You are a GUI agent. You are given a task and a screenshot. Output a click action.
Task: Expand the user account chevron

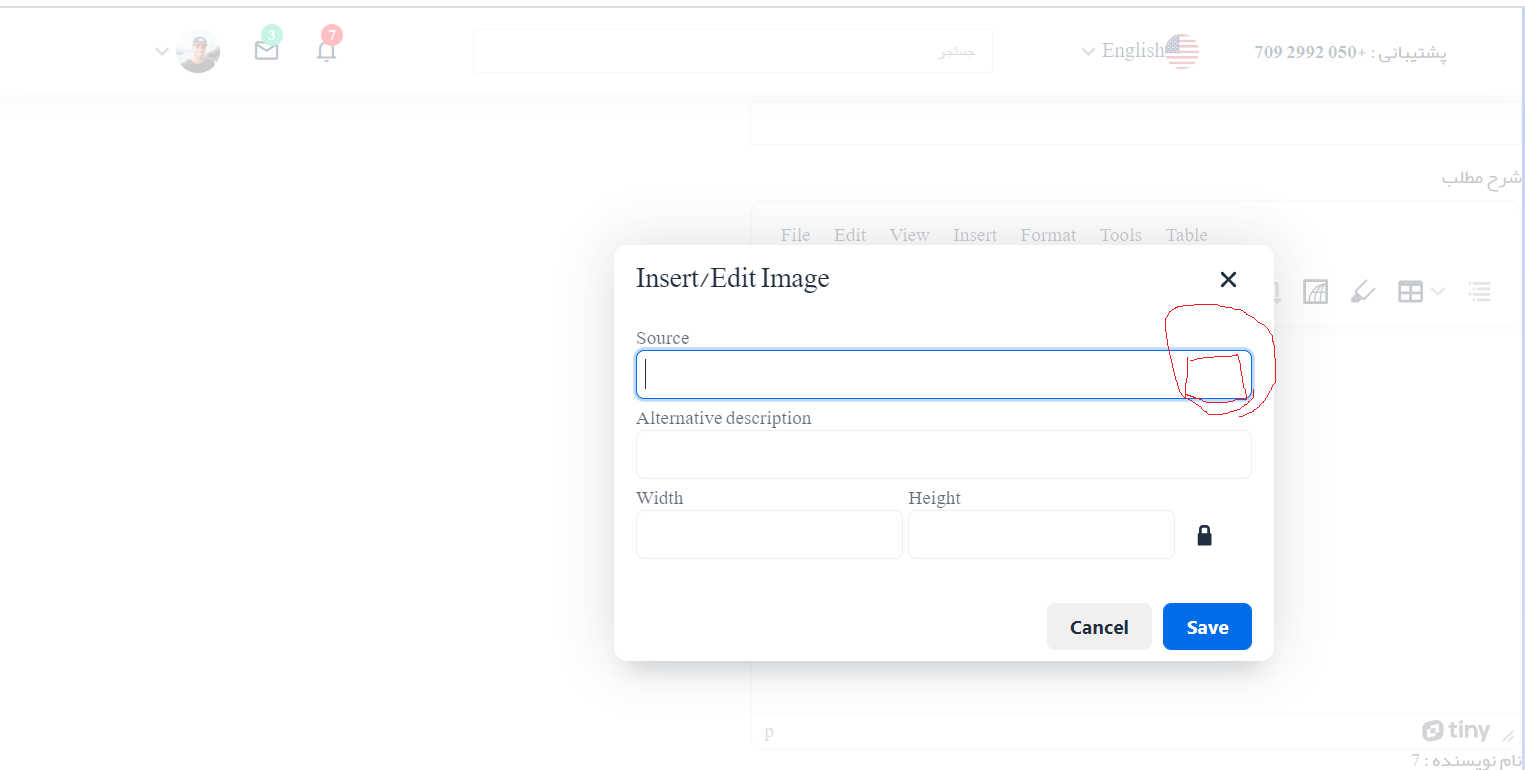point(161,51)
